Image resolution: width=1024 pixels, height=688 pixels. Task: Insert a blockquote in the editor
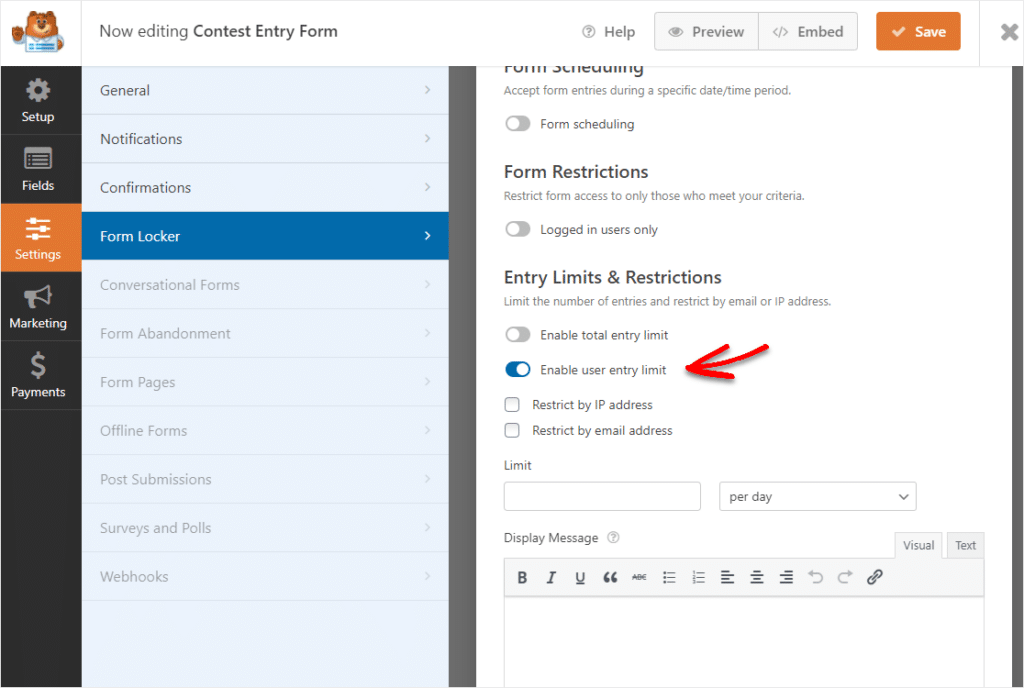point(610,577)
